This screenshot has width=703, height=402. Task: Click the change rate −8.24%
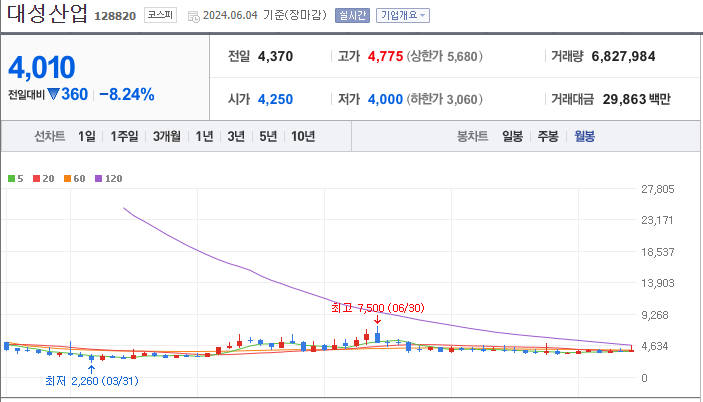tap(126, 95)
